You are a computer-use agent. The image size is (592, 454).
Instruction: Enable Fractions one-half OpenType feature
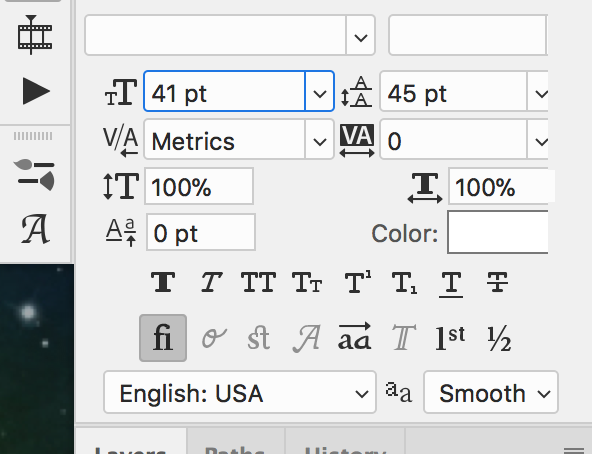[x=499, y=338]
